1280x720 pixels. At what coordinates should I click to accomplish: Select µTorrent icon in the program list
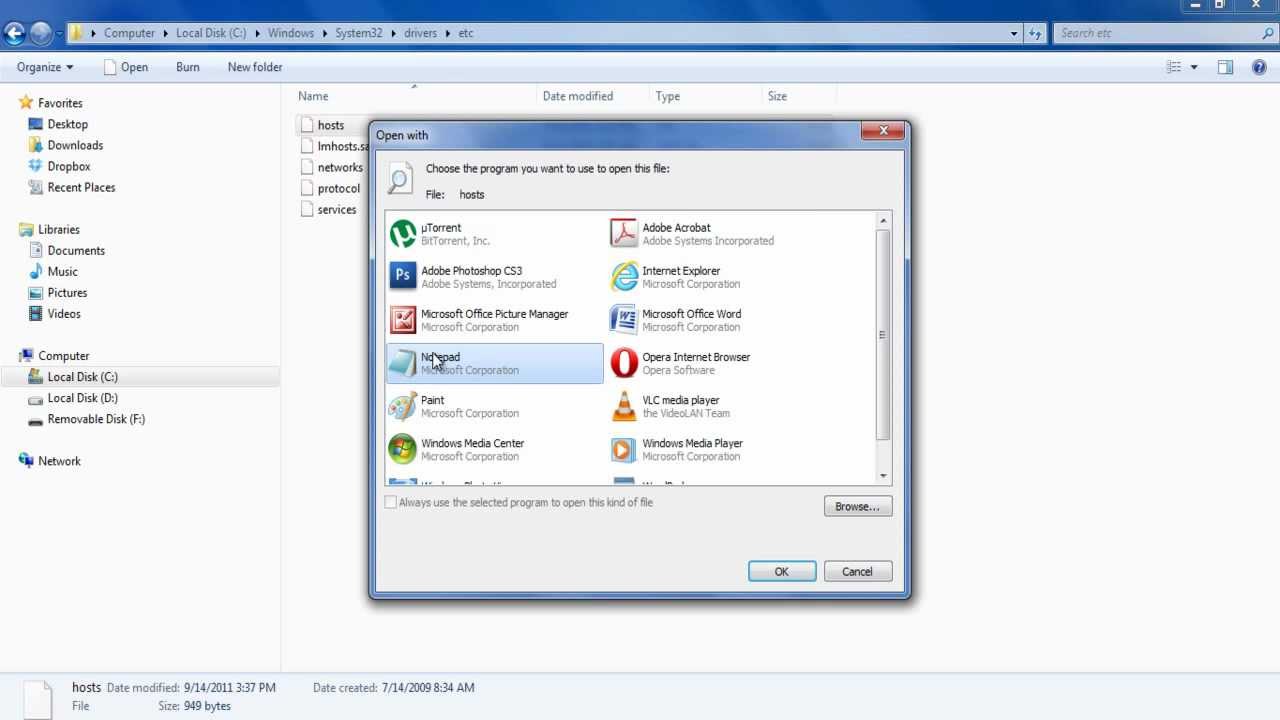(x=402, y=234)
